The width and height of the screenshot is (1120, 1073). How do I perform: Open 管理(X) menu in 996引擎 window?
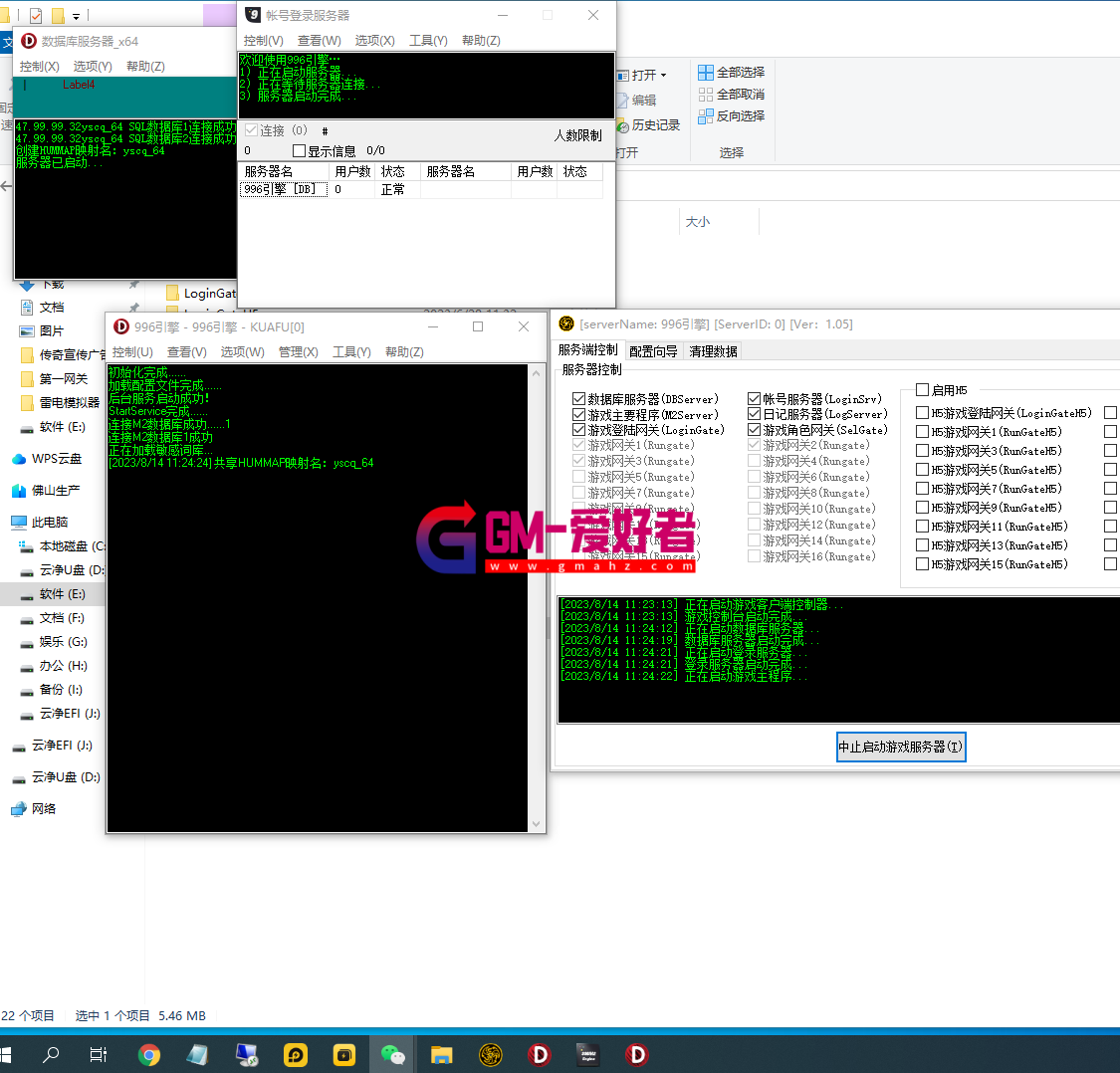pyautogui.click(x=299, y=352)
